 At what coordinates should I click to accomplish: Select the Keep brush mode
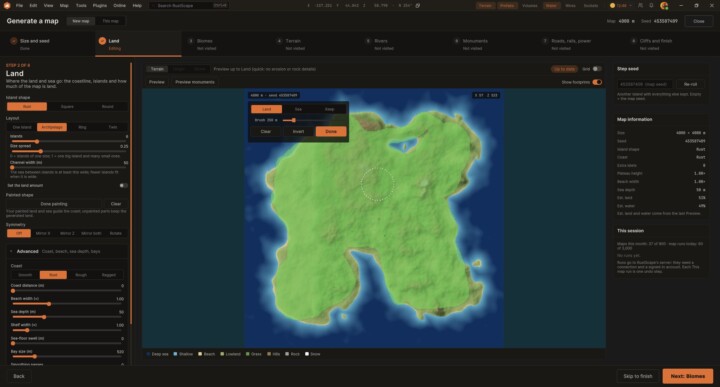pyautogui.click(x=329, y=109)
